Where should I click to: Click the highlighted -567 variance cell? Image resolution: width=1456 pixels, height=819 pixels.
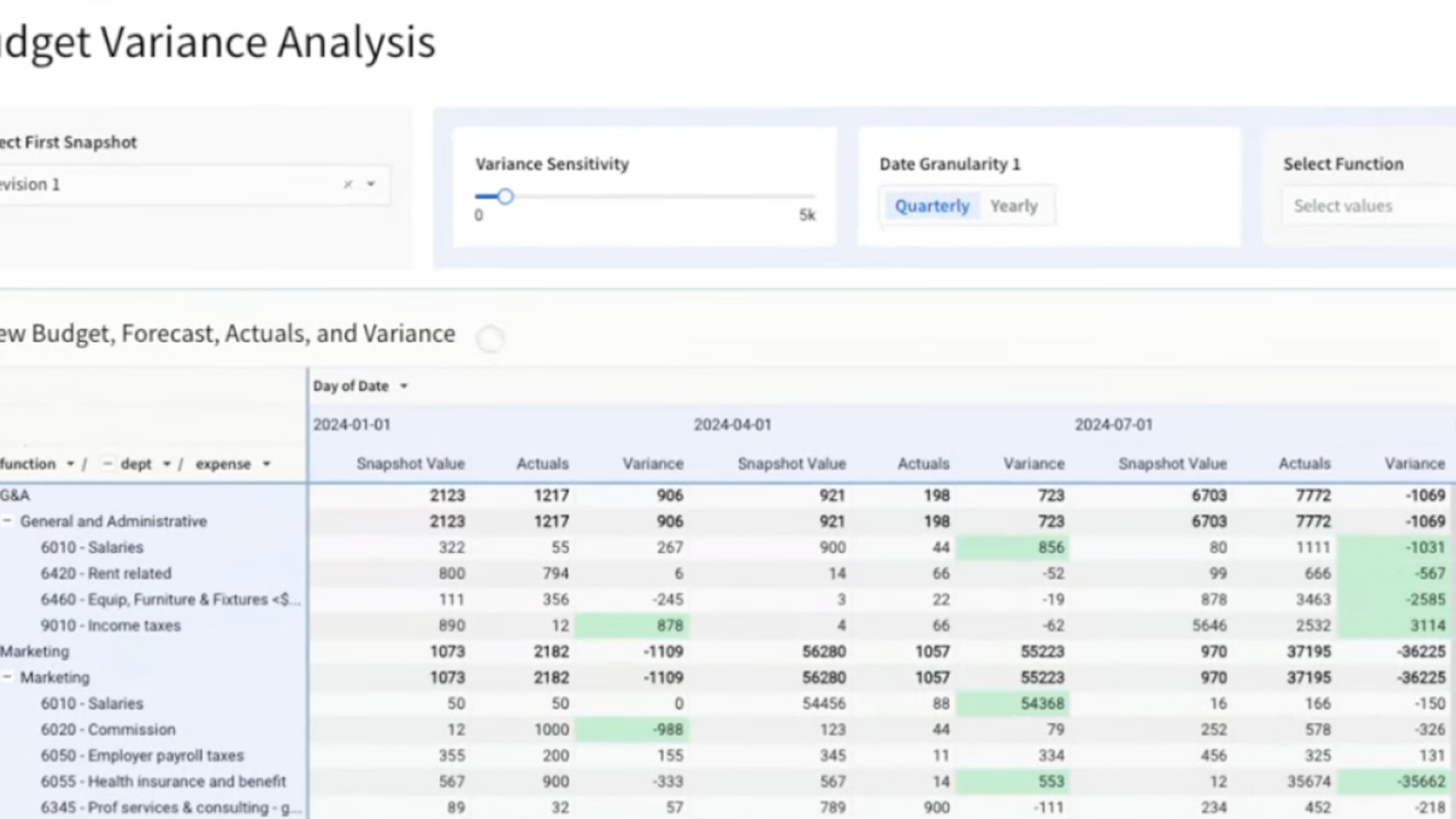tap(1394, 573)
